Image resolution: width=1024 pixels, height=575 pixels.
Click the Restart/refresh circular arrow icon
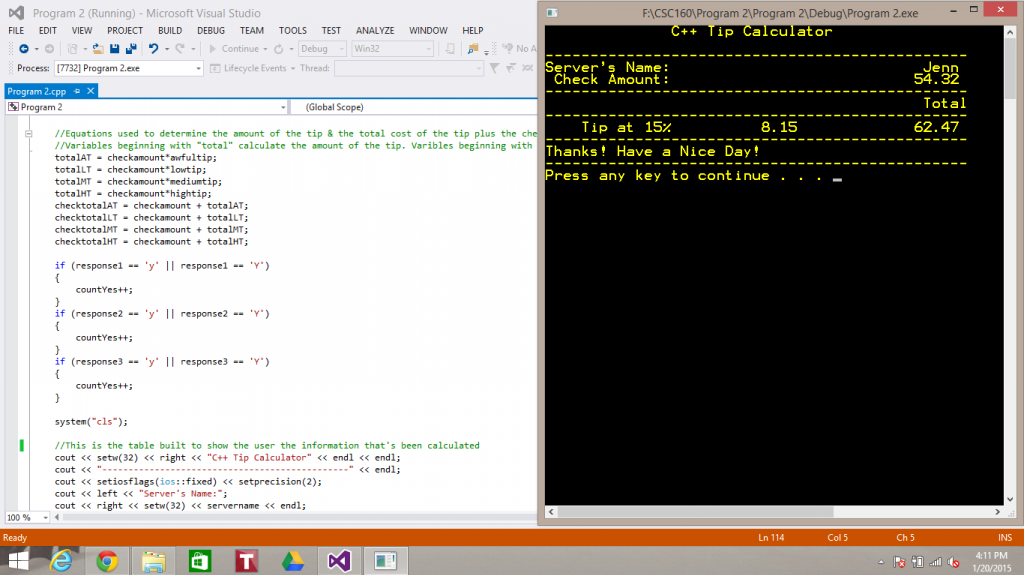point(279,48)
